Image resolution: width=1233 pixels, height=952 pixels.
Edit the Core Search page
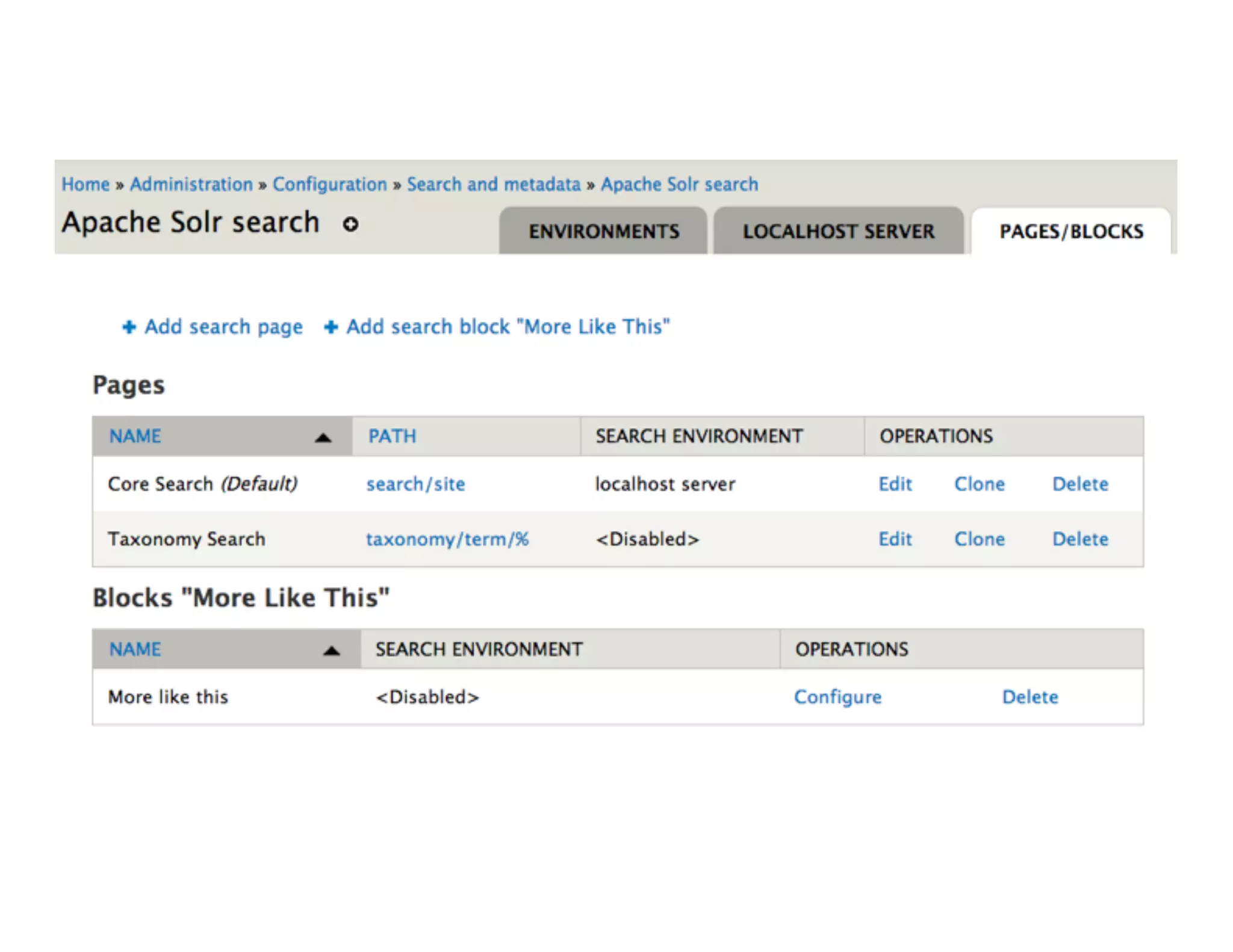[x=895, y=484]
